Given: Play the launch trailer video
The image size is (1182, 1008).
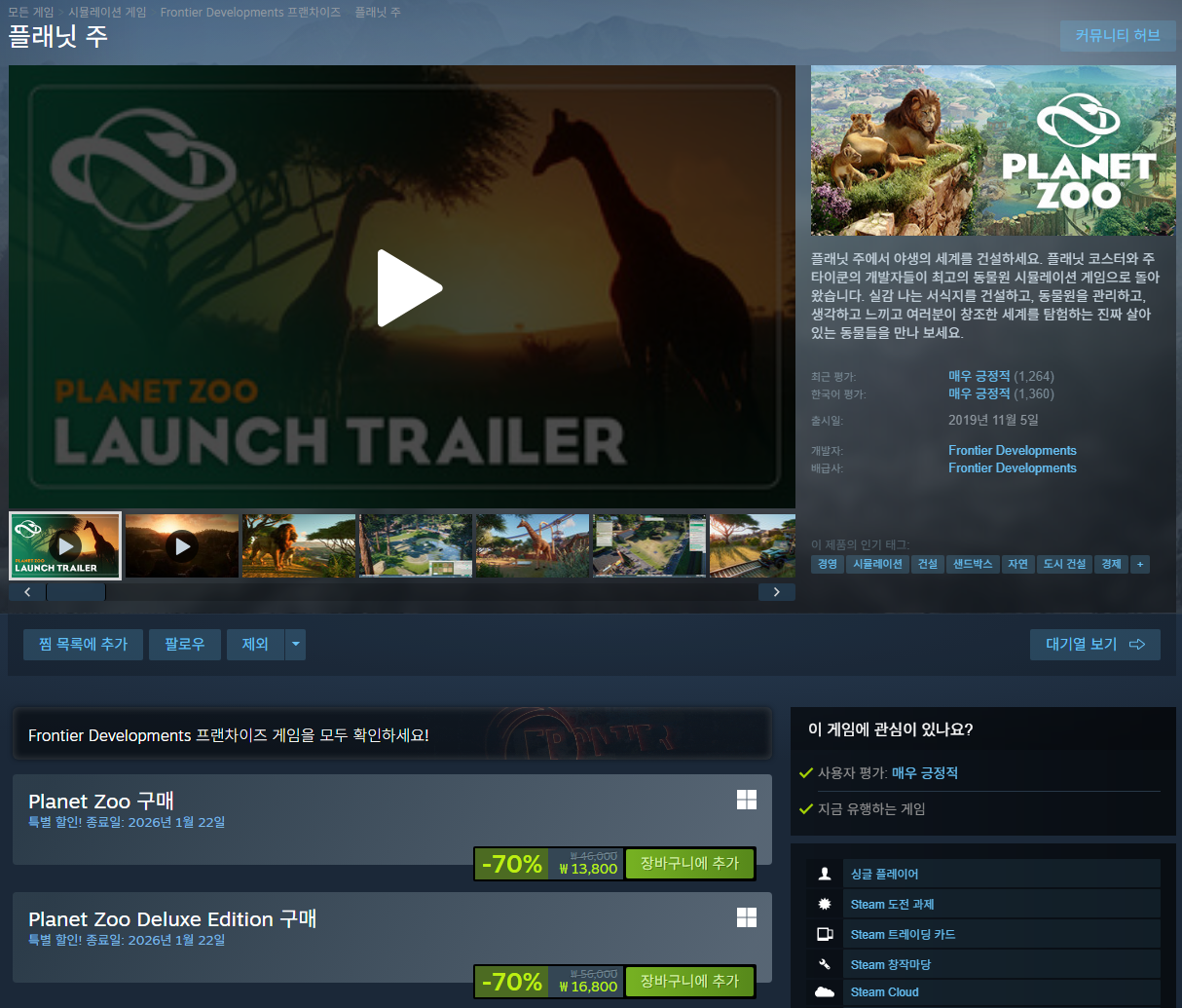Looking at the screenshot, I should [x=409, y=287].
